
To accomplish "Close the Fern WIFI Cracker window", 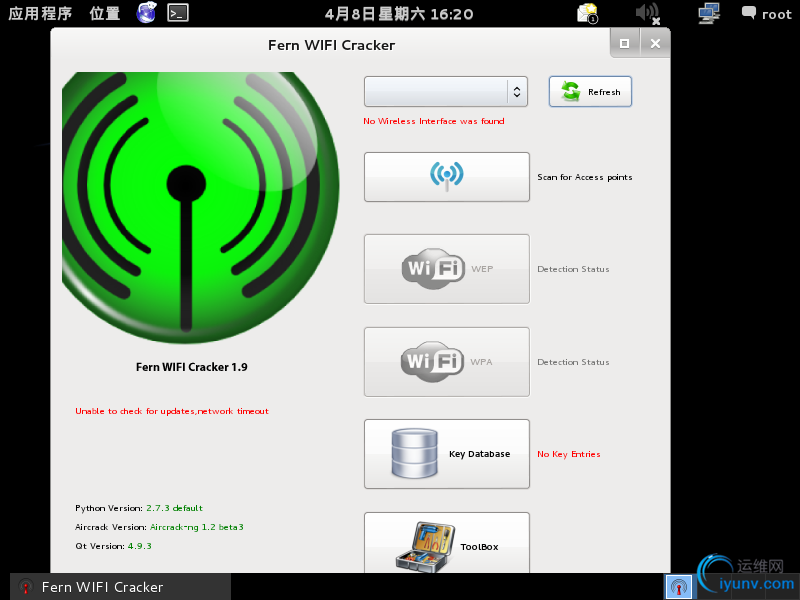I will pyautogui.click(x=655, y=43).
